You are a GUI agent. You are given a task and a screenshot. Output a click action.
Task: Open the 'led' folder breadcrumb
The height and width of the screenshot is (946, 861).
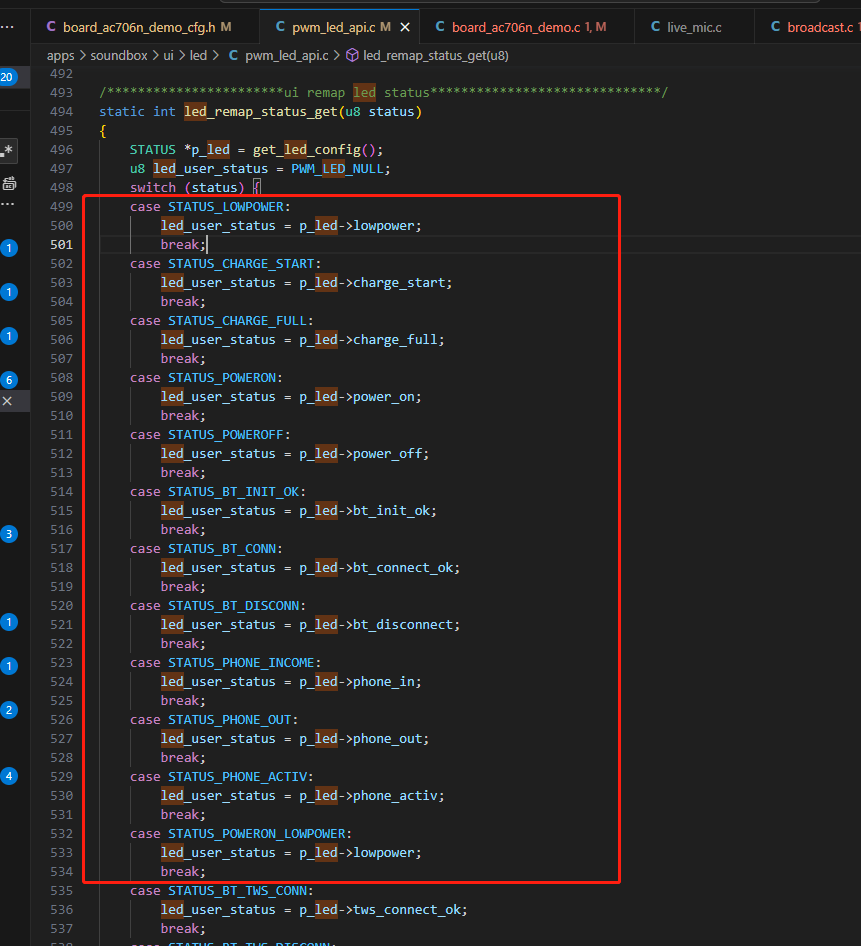tap(199, 56)
